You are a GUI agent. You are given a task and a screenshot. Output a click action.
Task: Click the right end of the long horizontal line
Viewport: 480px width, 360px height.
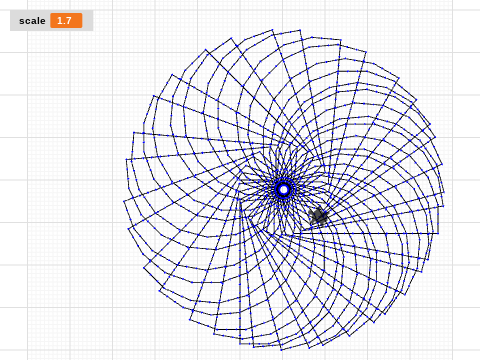[438, 233]
